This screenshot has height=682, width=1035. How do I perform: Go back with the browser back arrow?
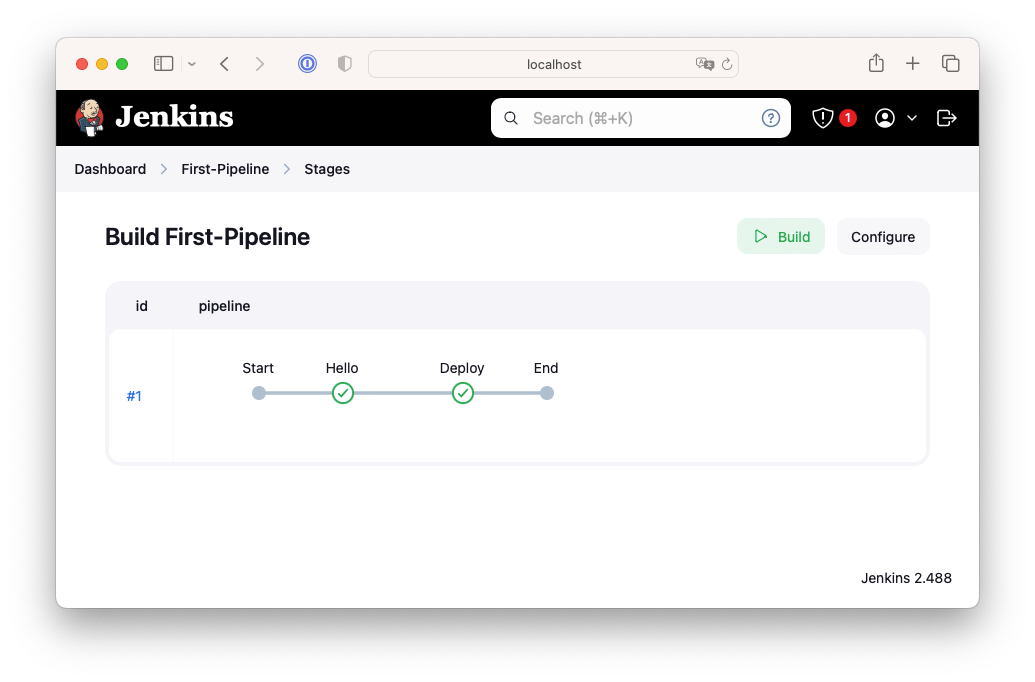tap(224, 63)
